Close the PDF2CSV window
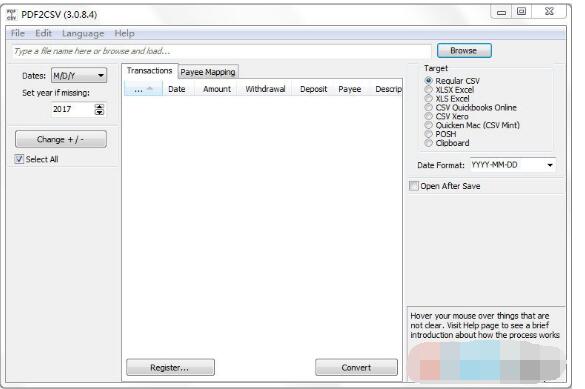Screen dimensions: 585x389 click(549, 12)
